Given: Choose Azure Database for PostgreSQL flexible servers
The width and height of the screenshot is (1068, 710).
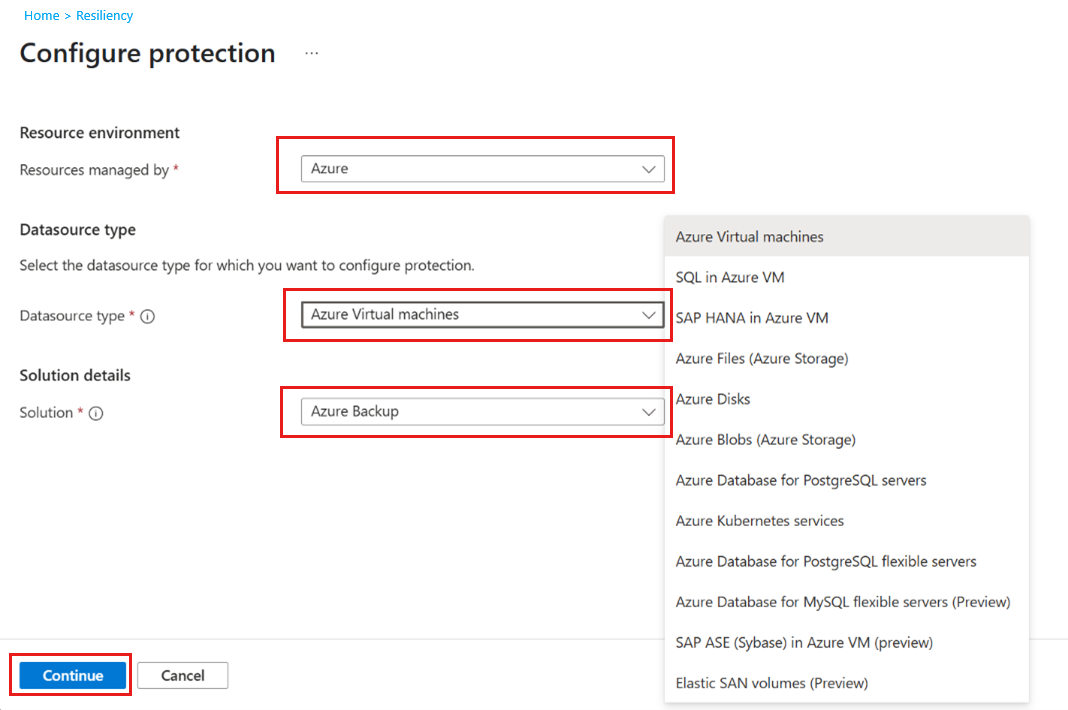Looking at the screenshot, I should click(847, 561).
